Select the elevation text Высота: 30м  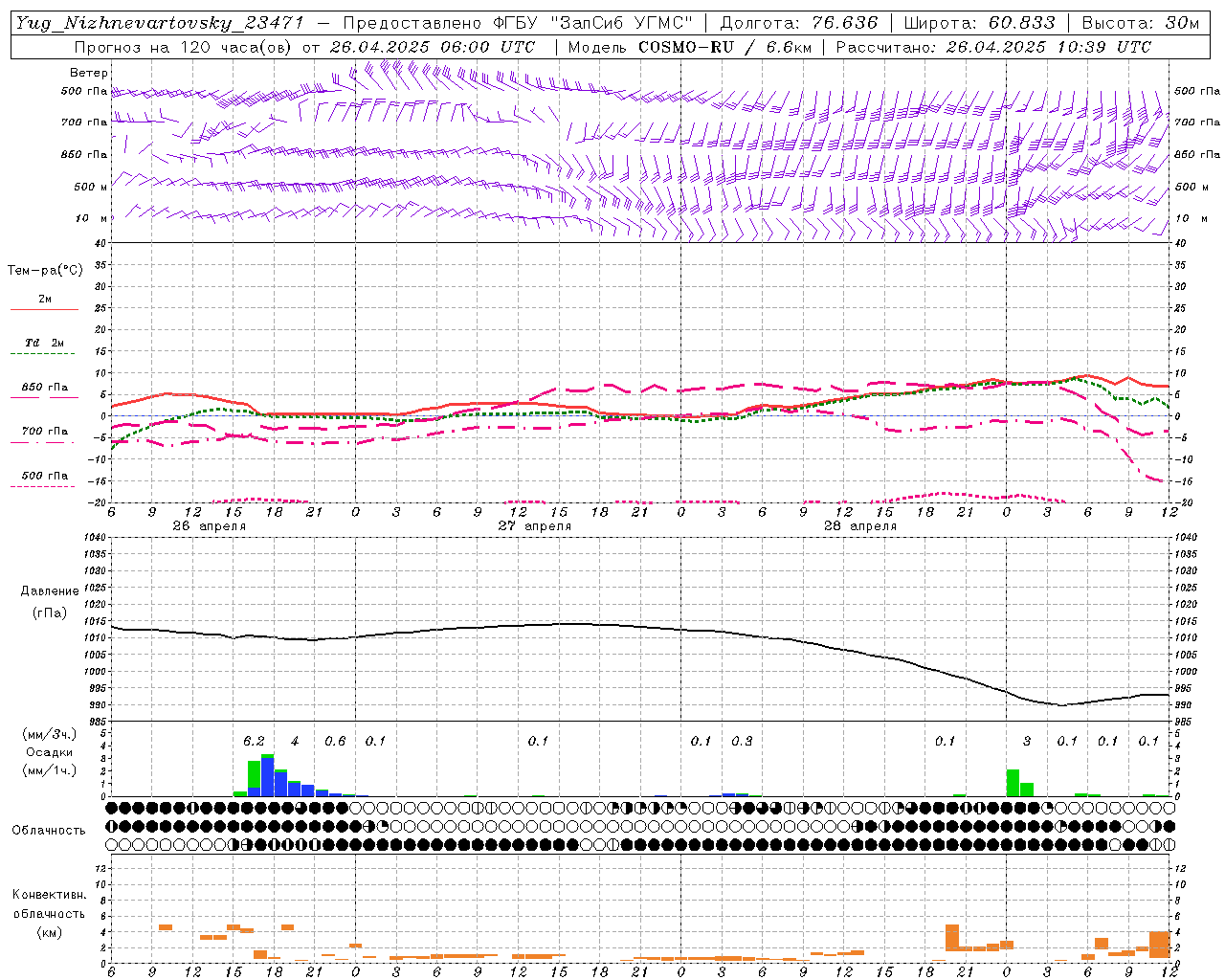(1140, 23)
